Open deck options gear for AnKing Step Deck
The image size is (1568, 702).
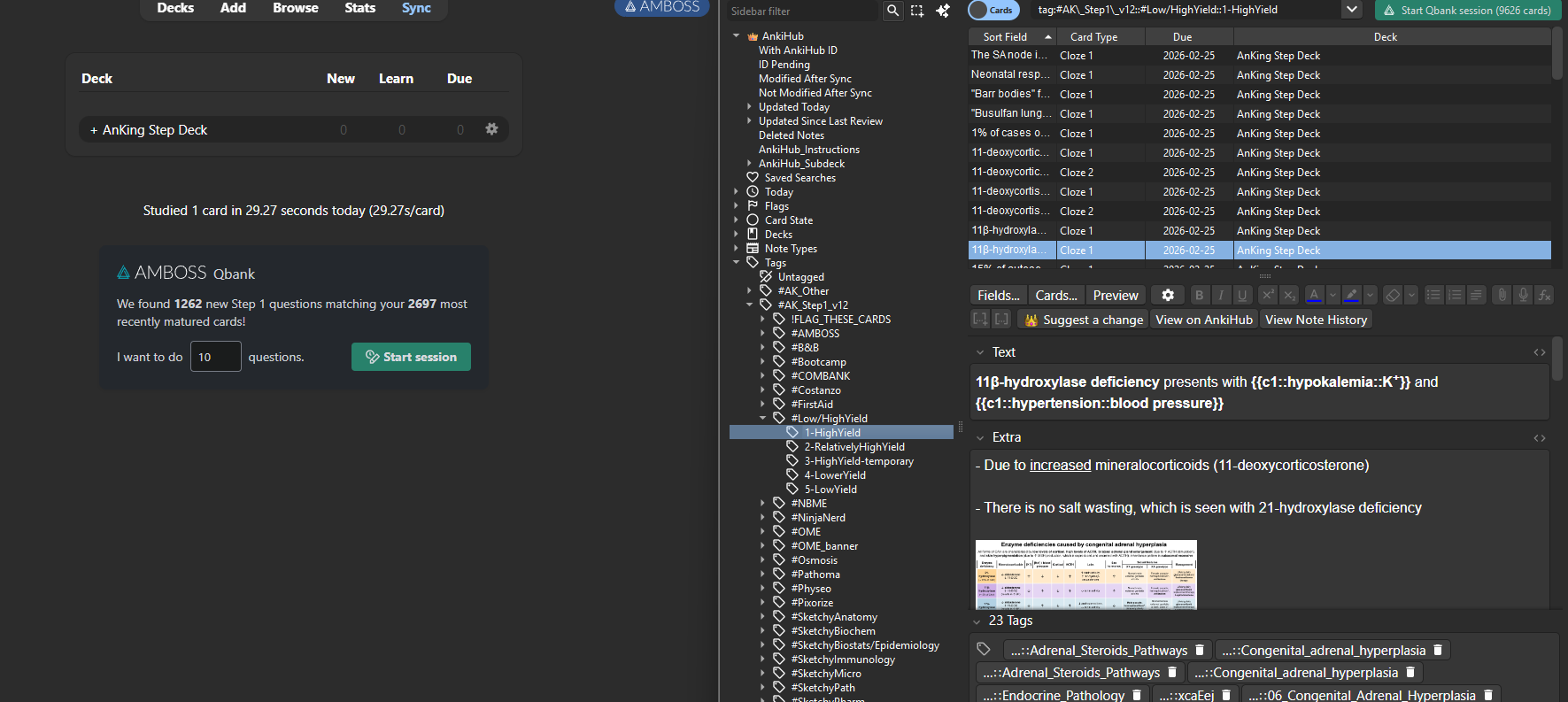[x=491, y=129]
